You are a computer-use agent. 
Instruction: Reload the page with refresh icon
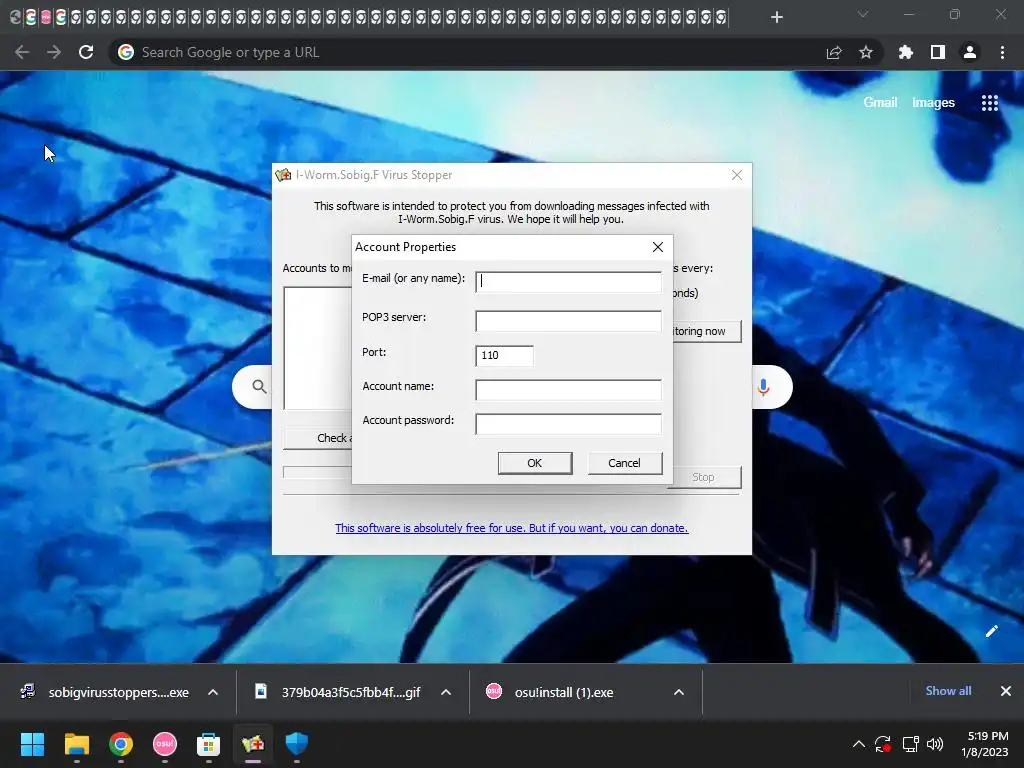pyautogui.click(x=86, y=52)
